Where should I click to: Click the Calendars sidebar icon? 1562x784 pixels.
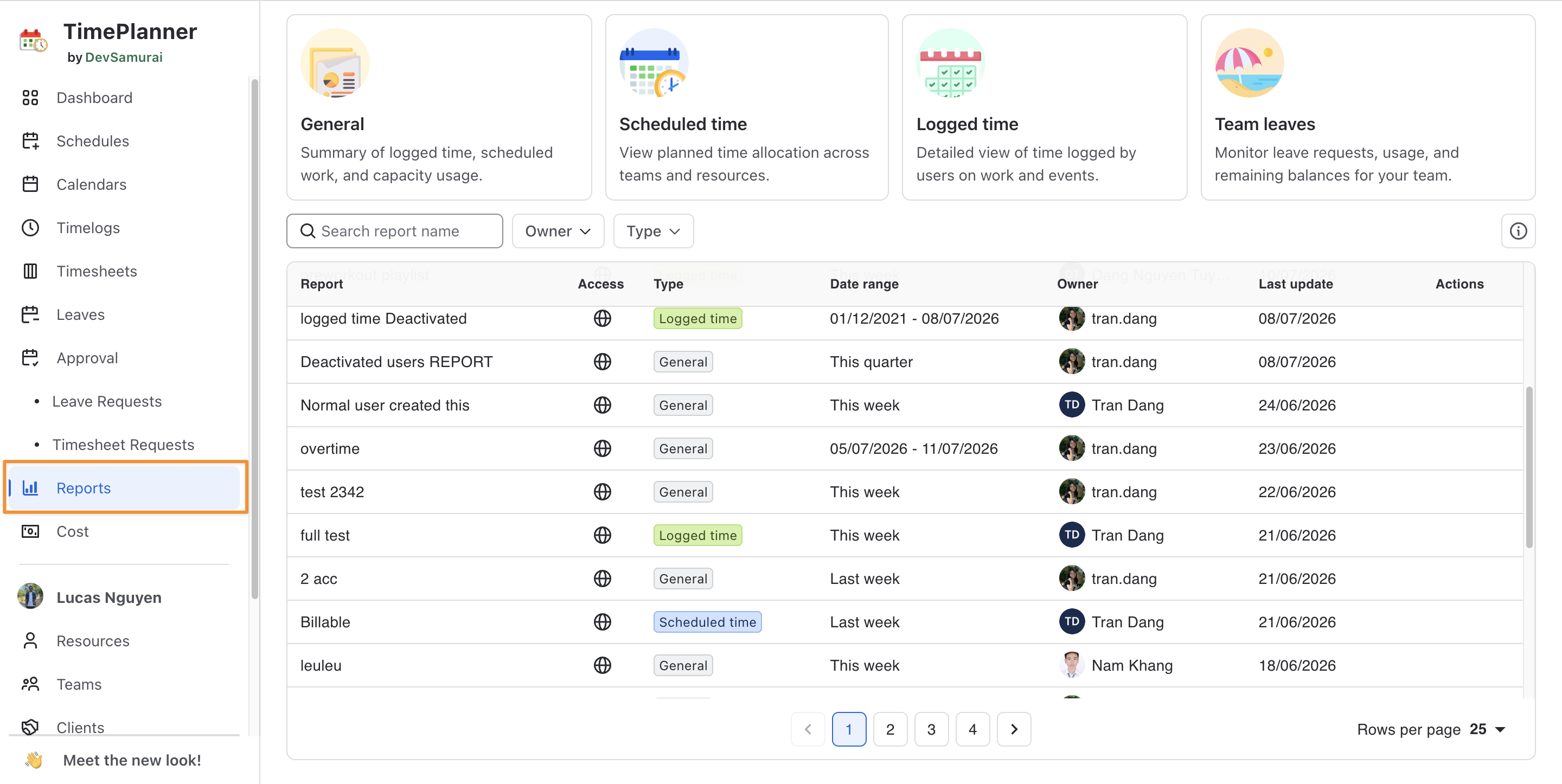point(30,184)
